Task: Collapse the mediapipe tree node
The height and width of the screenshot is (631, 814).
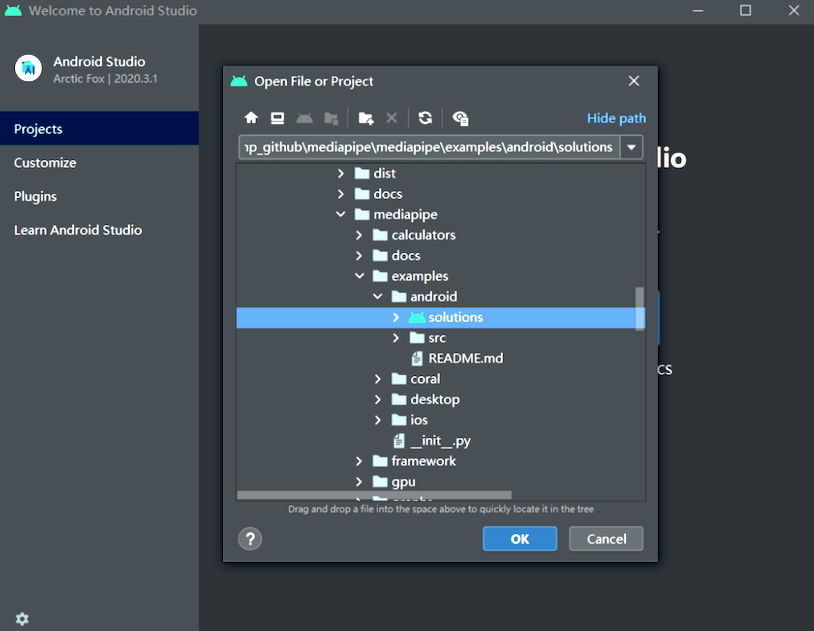Action: coord(340,214)
